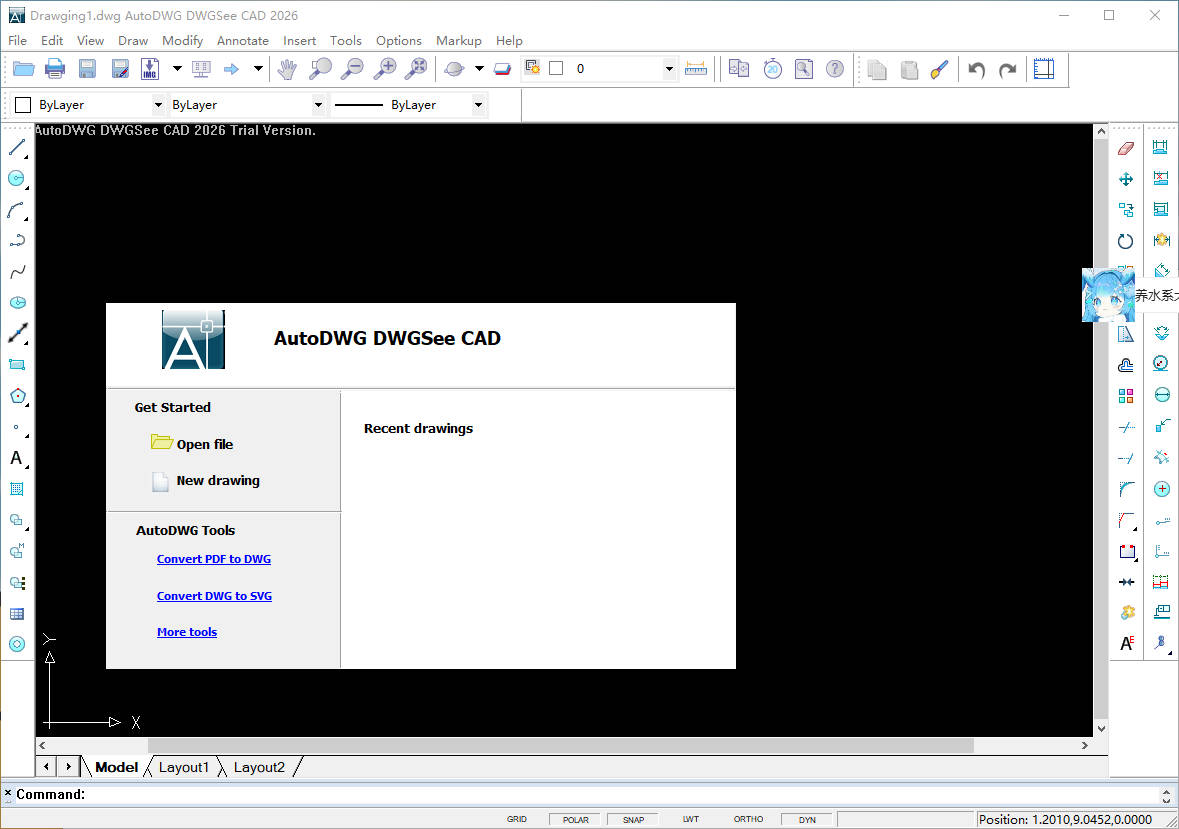1179x829 pixels.
Task: Open the lineweight ByLayer dropdown
Action: 478,104
